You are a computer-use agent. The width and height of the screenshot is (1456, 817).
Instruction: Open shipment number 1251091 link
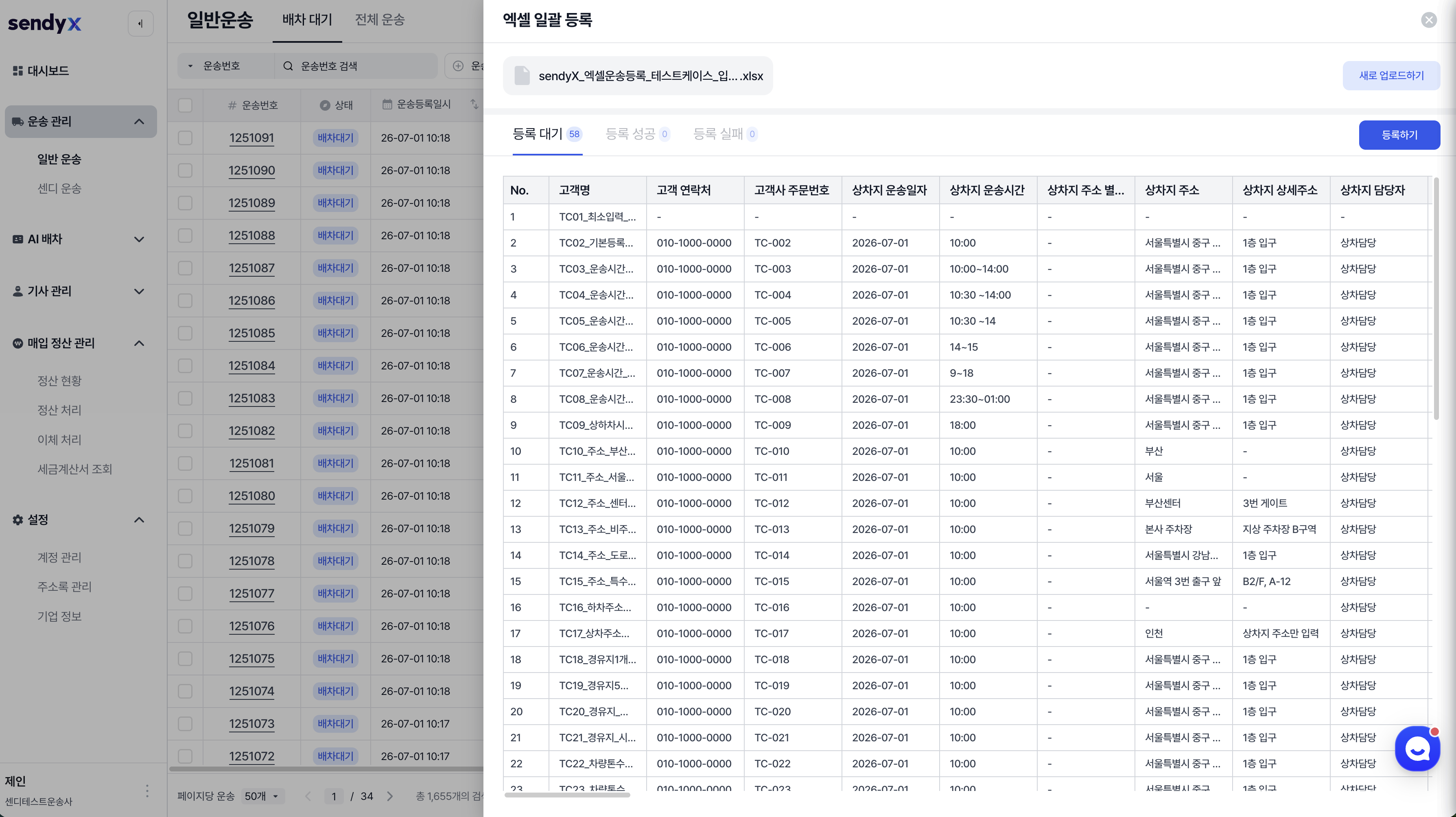pos(251,138)
